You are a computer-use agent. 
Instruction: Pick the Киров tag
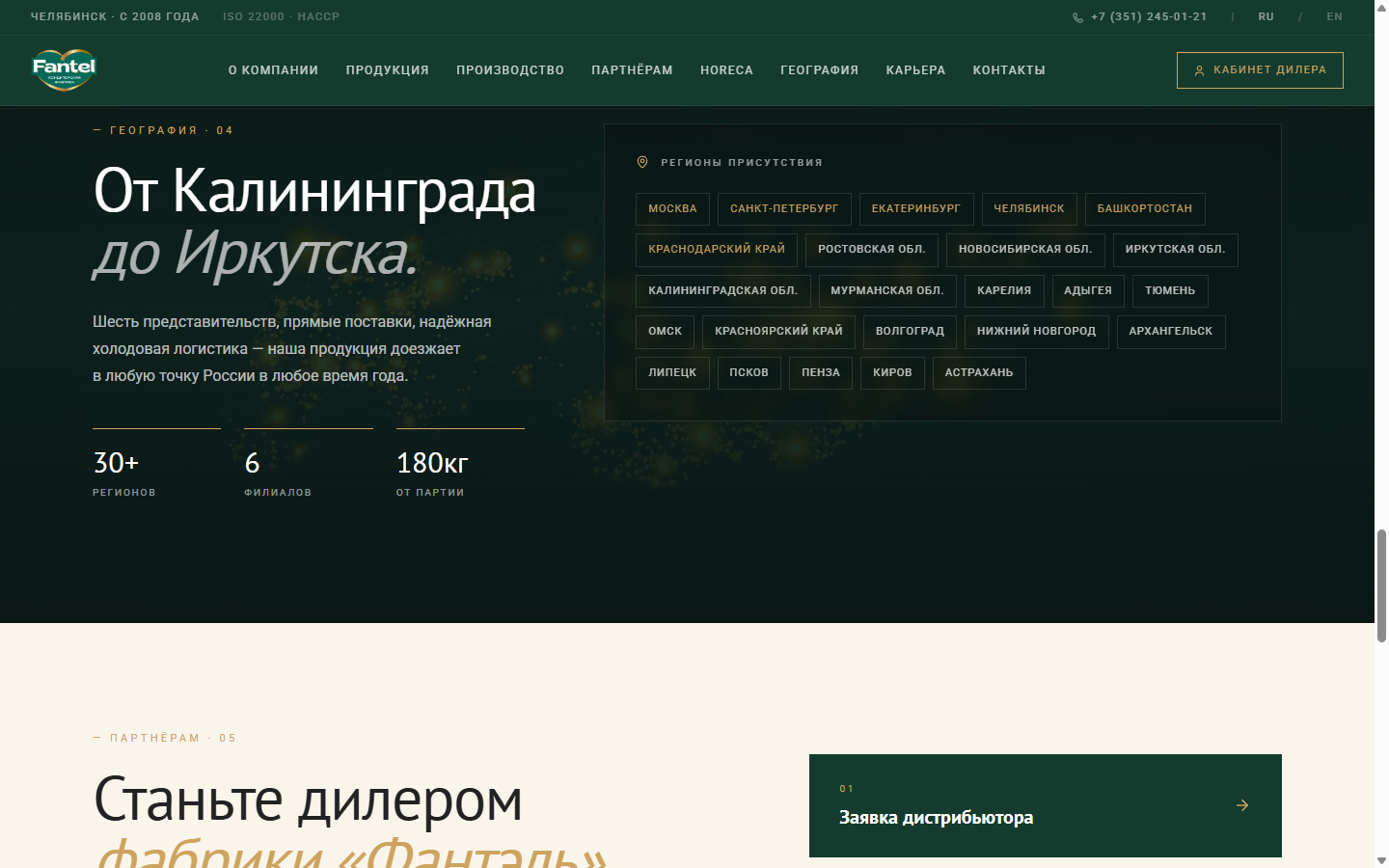pos(892,373)
